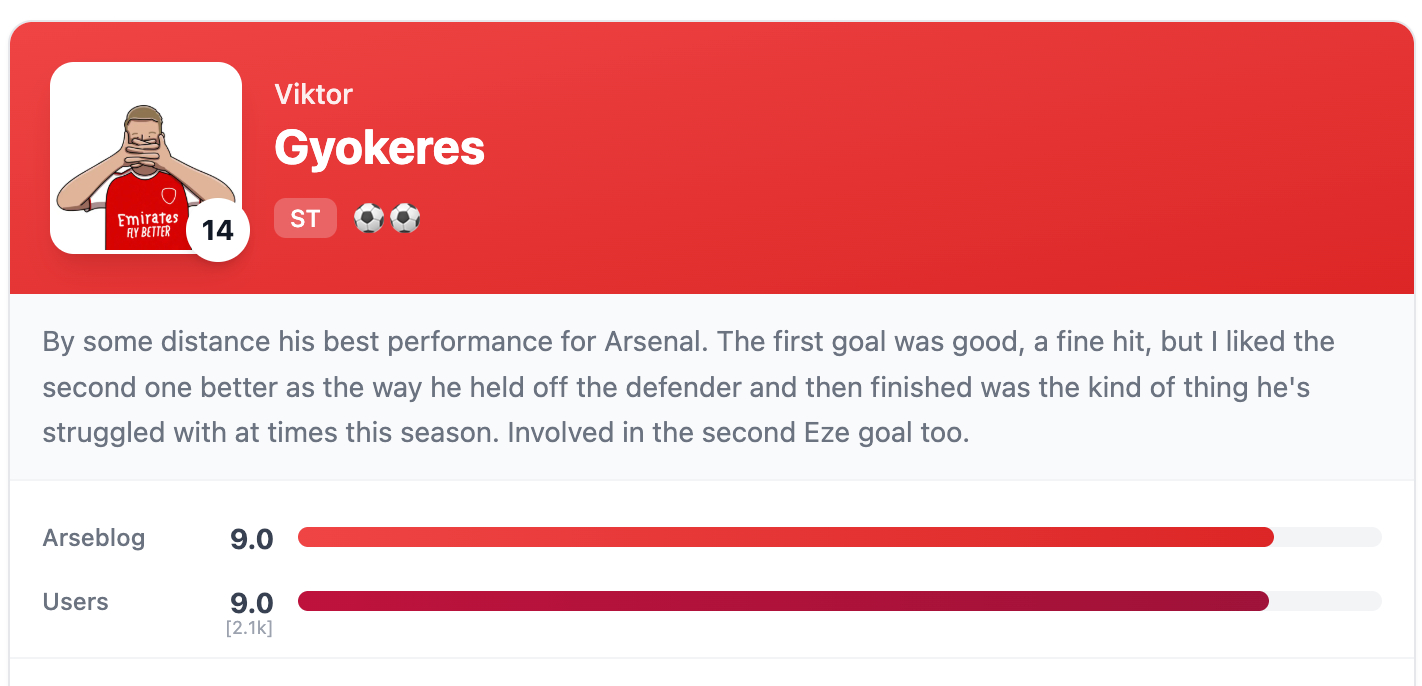This screenshot has width=1422, height=686.
Task: Open the Gyokeres surname heading
Action: tap(379, 148)
